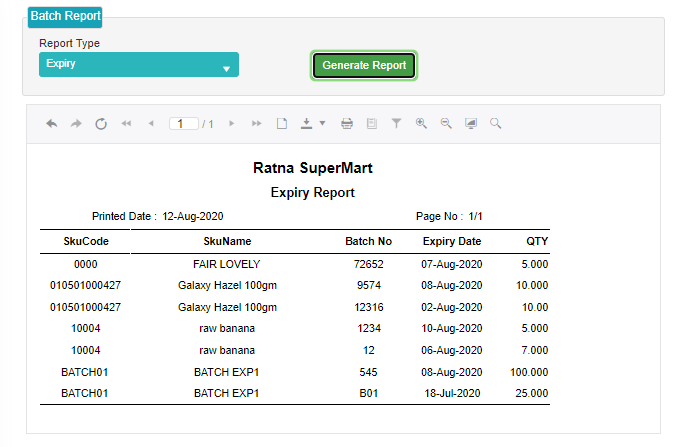Click expiry date 02-Aug-2020
This screenshot has width=682, height=447.
[x=451, y=307]
